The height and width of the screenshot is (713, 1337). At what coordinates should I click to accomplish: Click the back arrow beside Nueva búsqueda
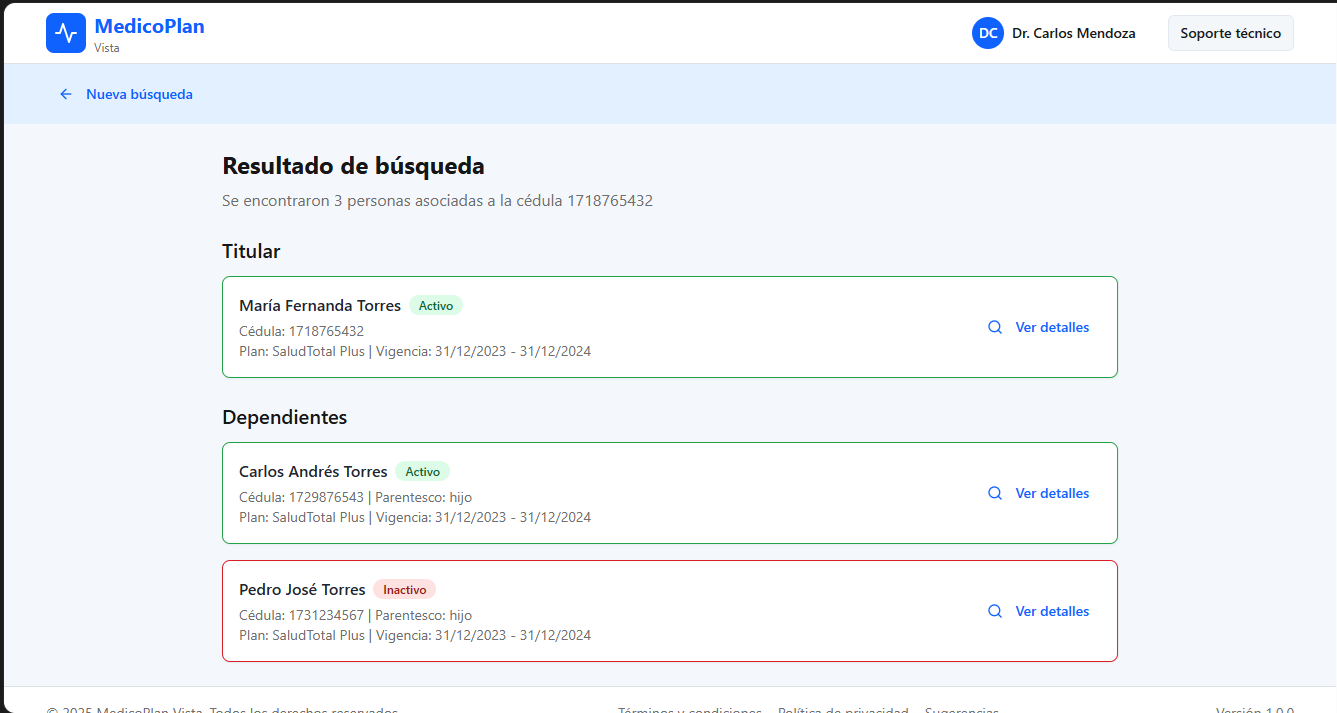click(x=66, y=94)
